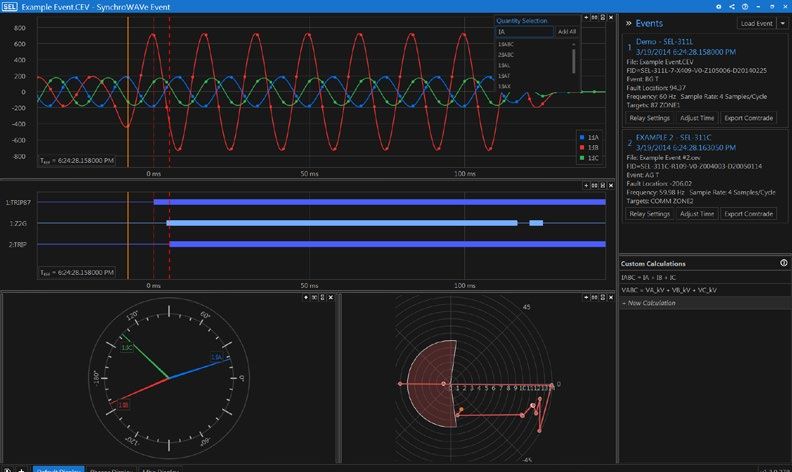Click the Add All button in Quantity Selection

click(x=567, y=31)
